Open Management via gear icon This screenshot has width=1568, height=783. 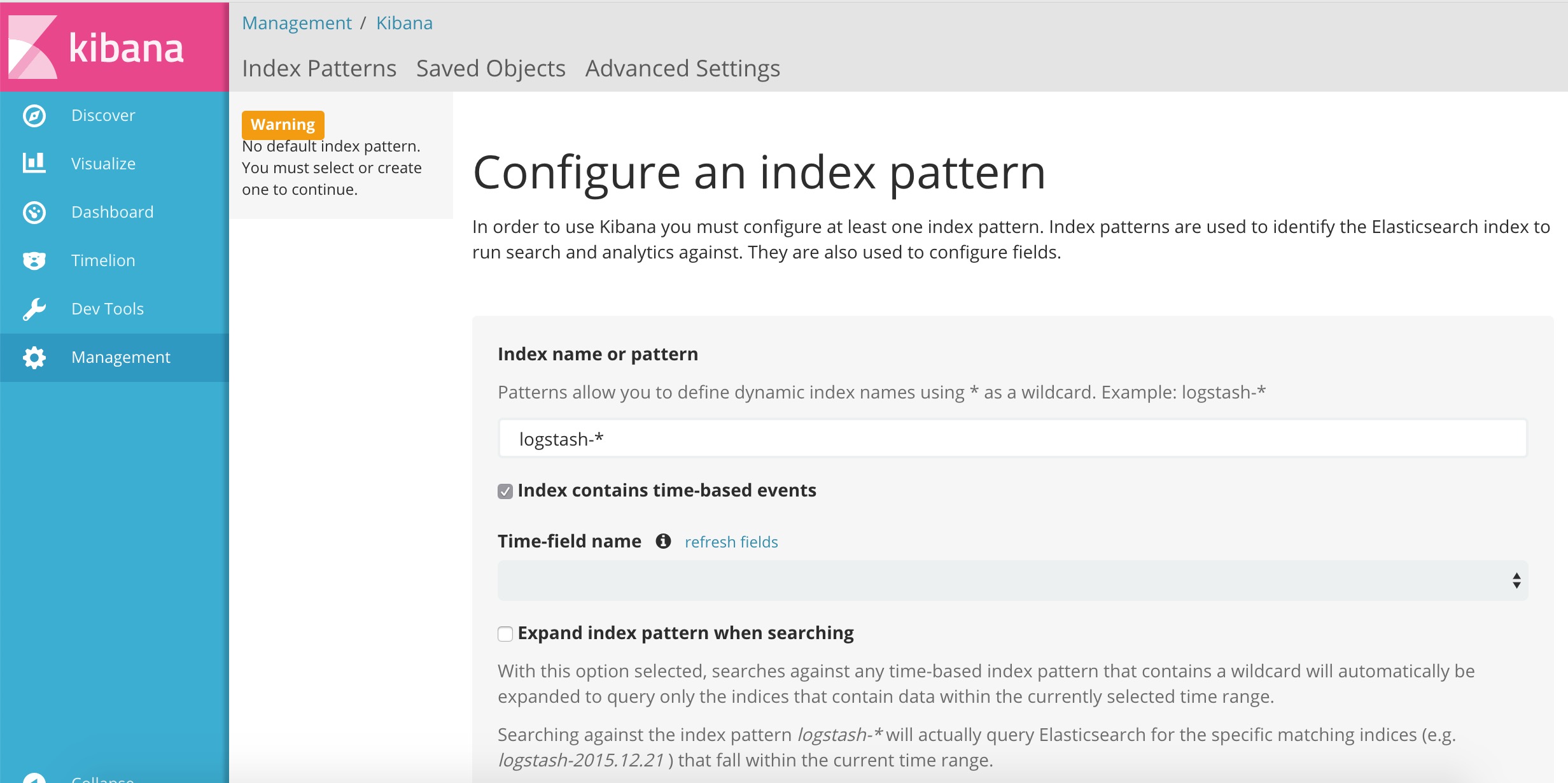(34, 357)
